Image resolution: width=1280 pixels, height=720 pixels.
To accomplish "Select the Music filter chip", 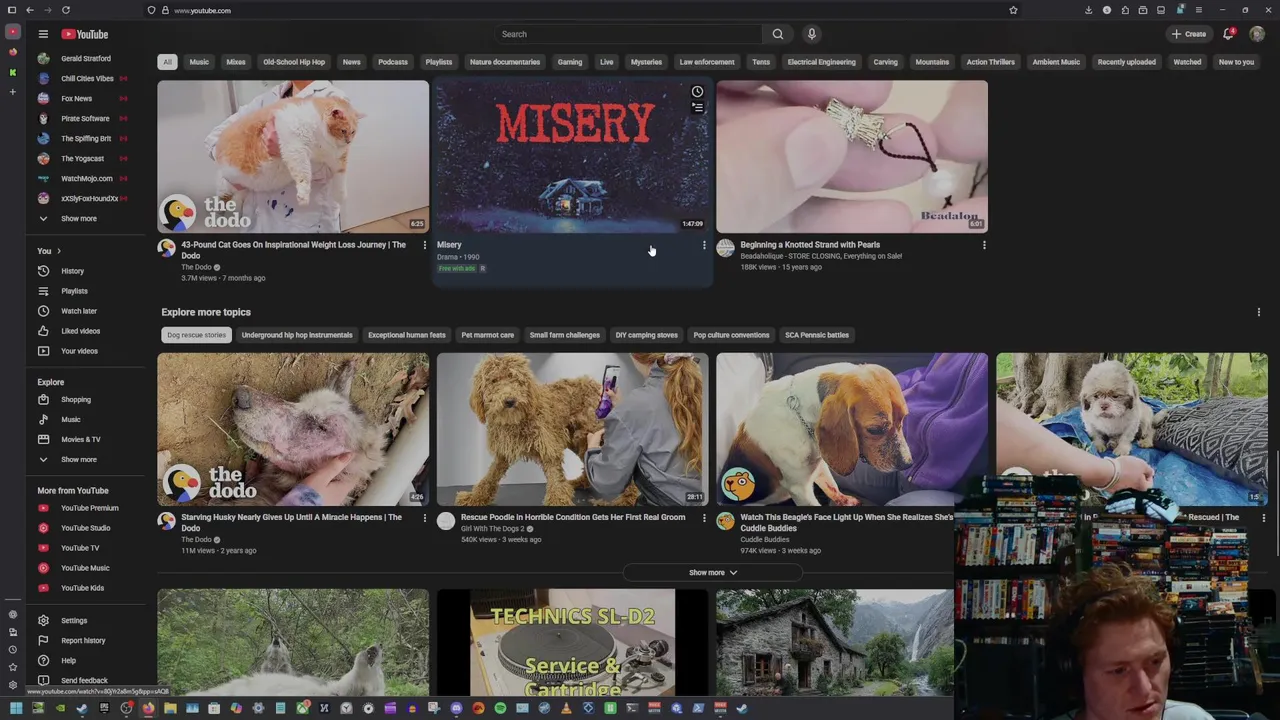I will 199,62.
